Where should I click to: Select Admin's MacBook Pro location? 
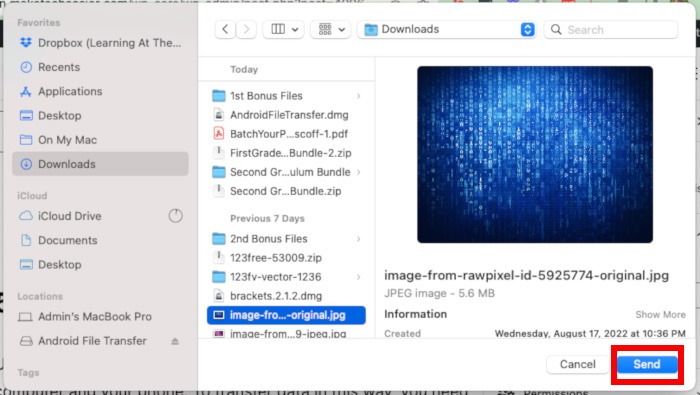coord(100,316)
